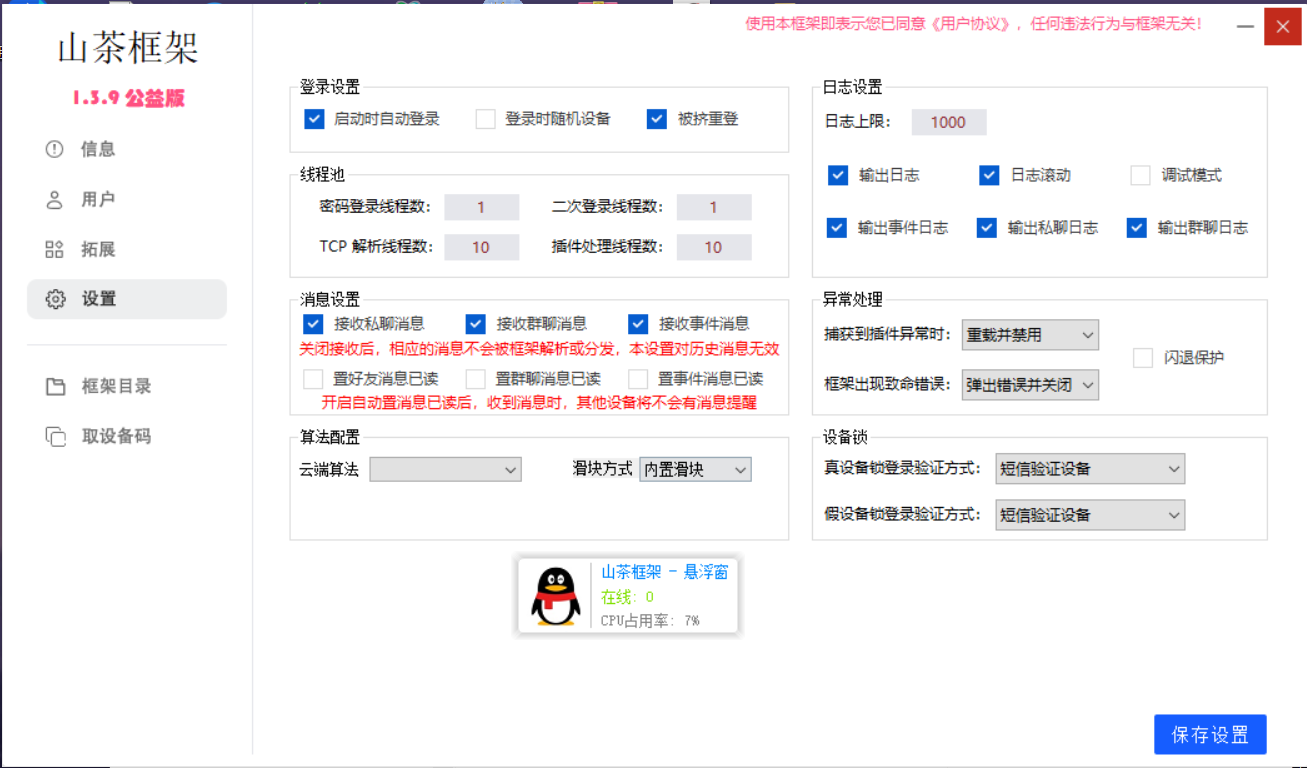
Task: Open 框架出现致命错误 dropdown
Action: [x=1030, y=385]
